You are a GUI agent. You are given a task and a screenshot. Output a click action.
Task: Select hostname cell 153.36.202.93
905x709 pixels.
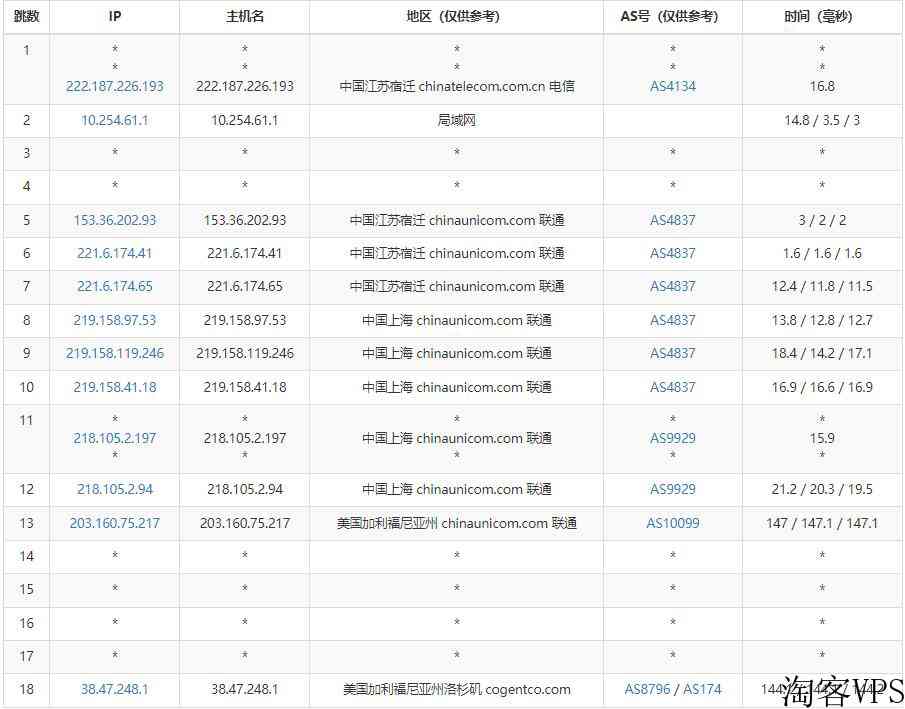pos(245,221)
